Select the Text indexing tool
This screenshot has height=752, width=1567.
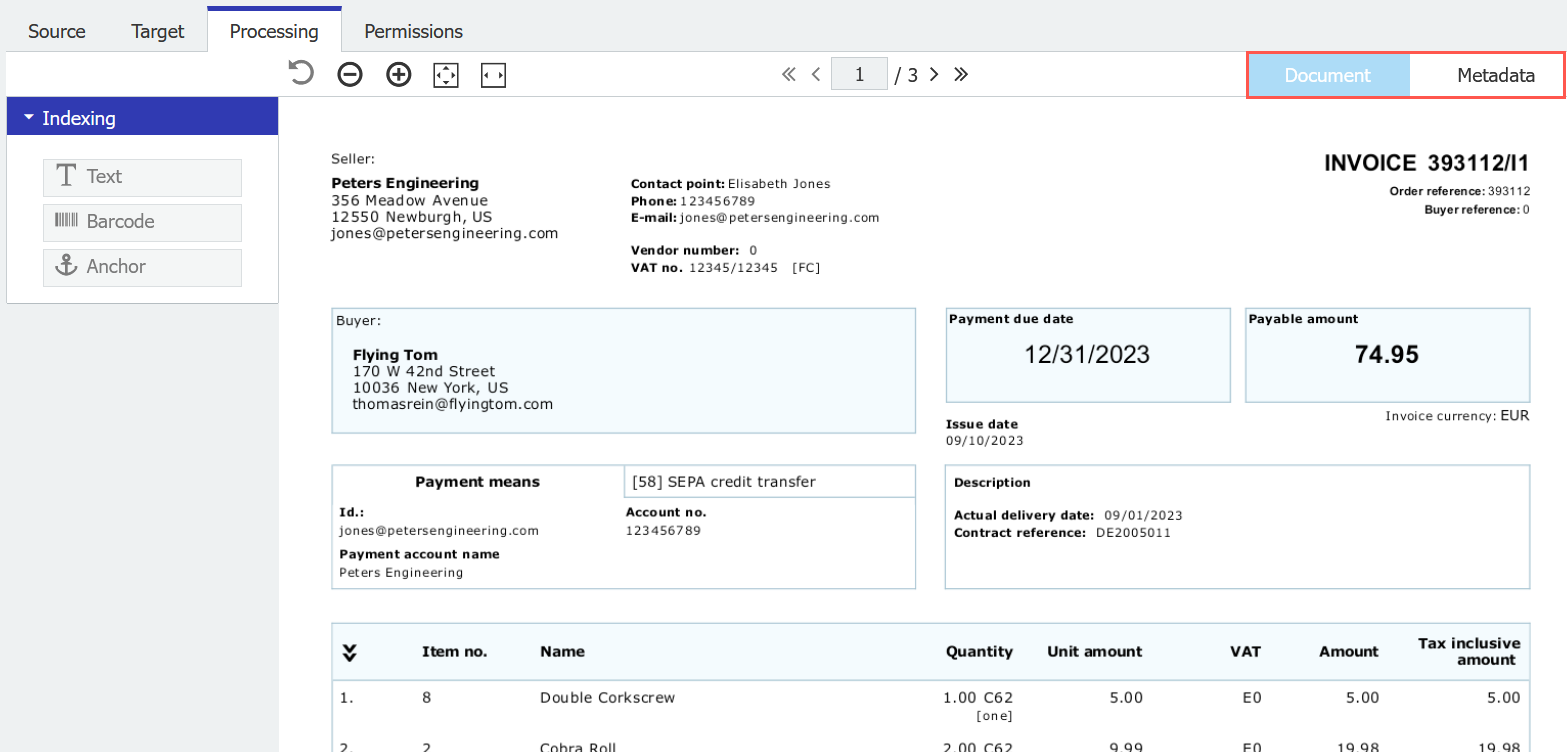(x=141, y=176)
